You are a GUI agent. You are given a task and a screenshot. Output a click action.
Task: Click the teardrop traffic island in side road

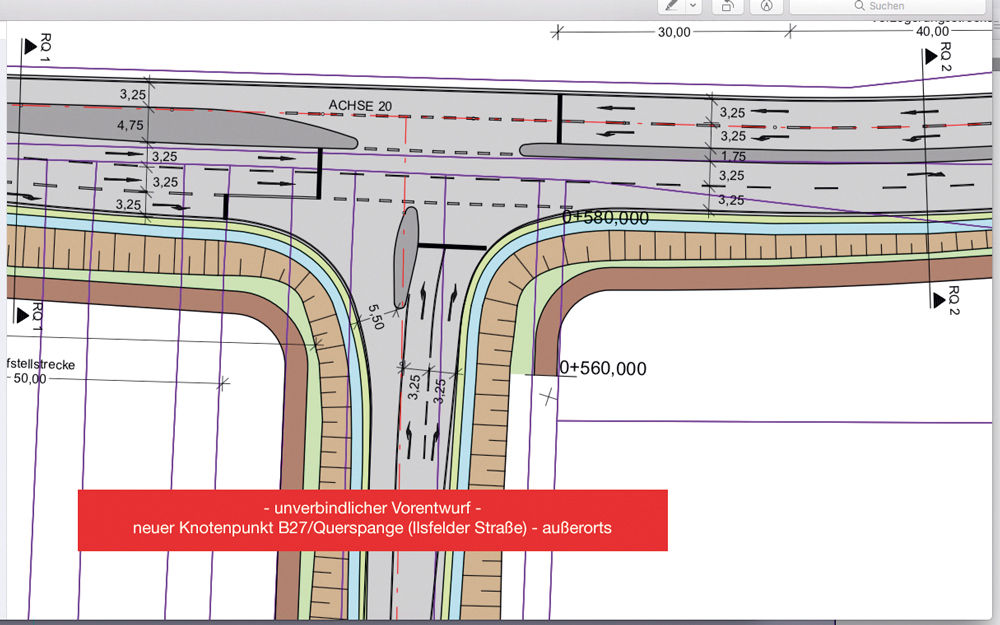[x=405, y=255]
